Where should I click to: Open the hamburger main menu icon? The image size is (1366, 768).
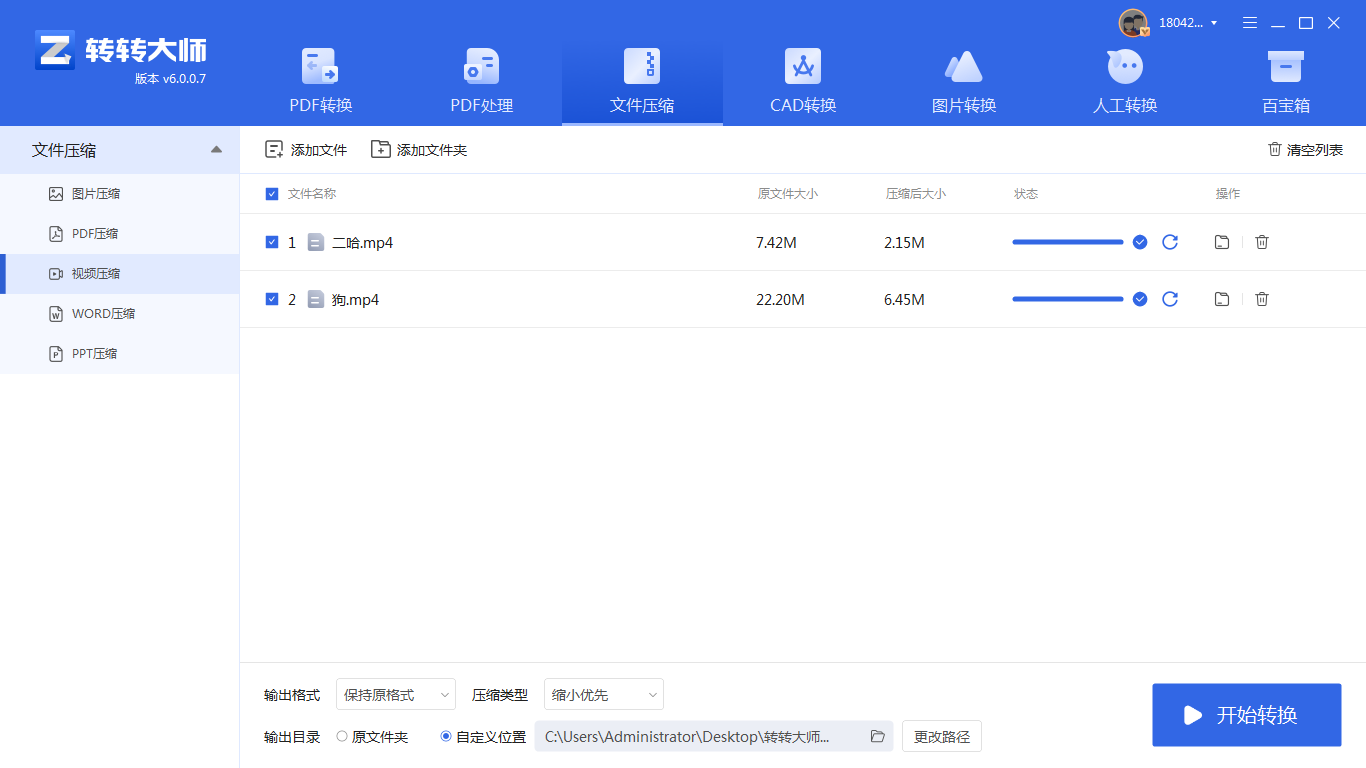click(1250, 23)
